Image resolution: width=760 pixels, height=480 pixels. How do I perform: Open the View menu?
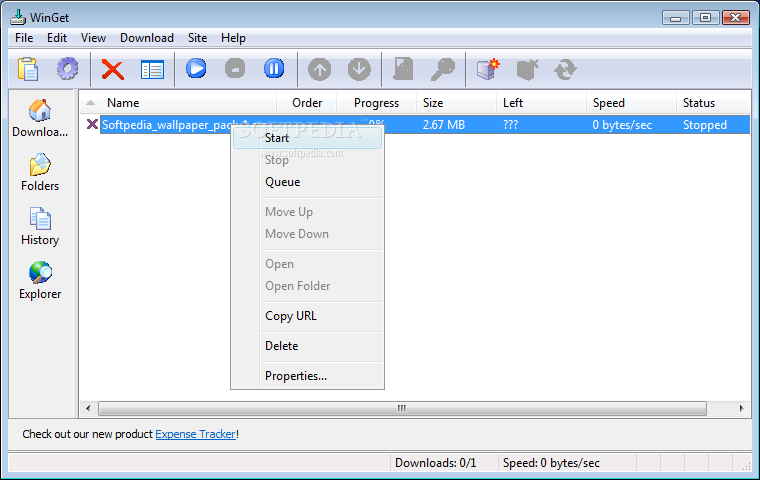[93, 38]
